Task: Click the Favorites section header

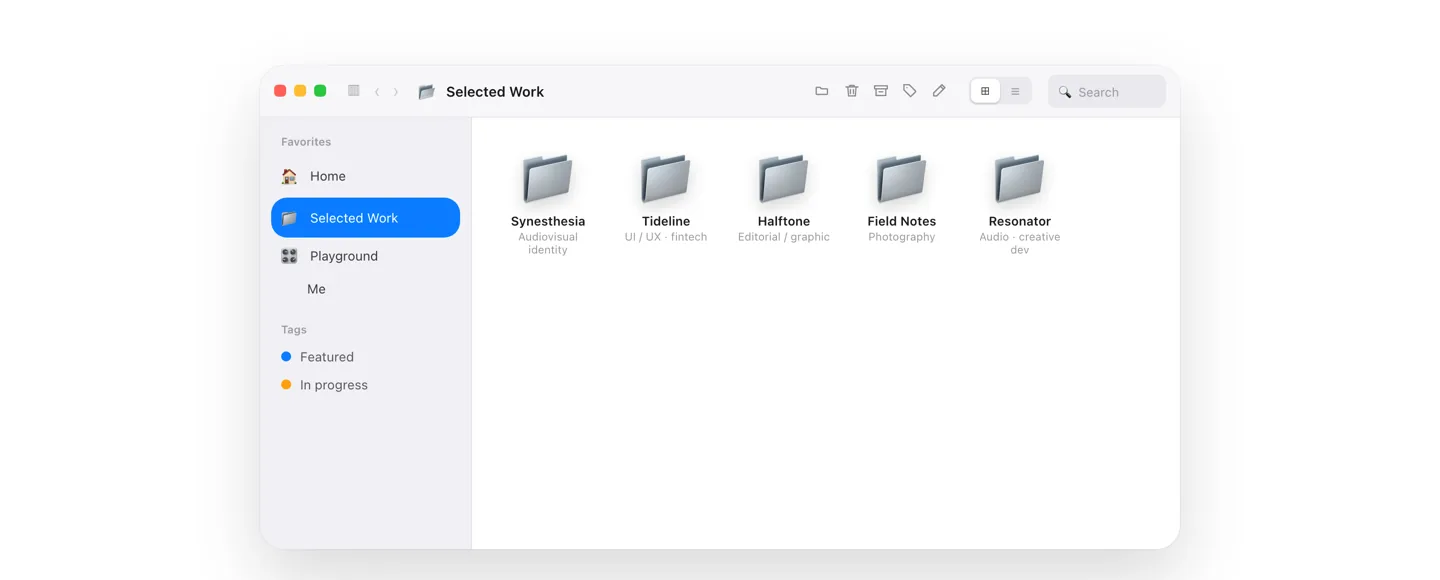Action: click(x=306, y=142)
